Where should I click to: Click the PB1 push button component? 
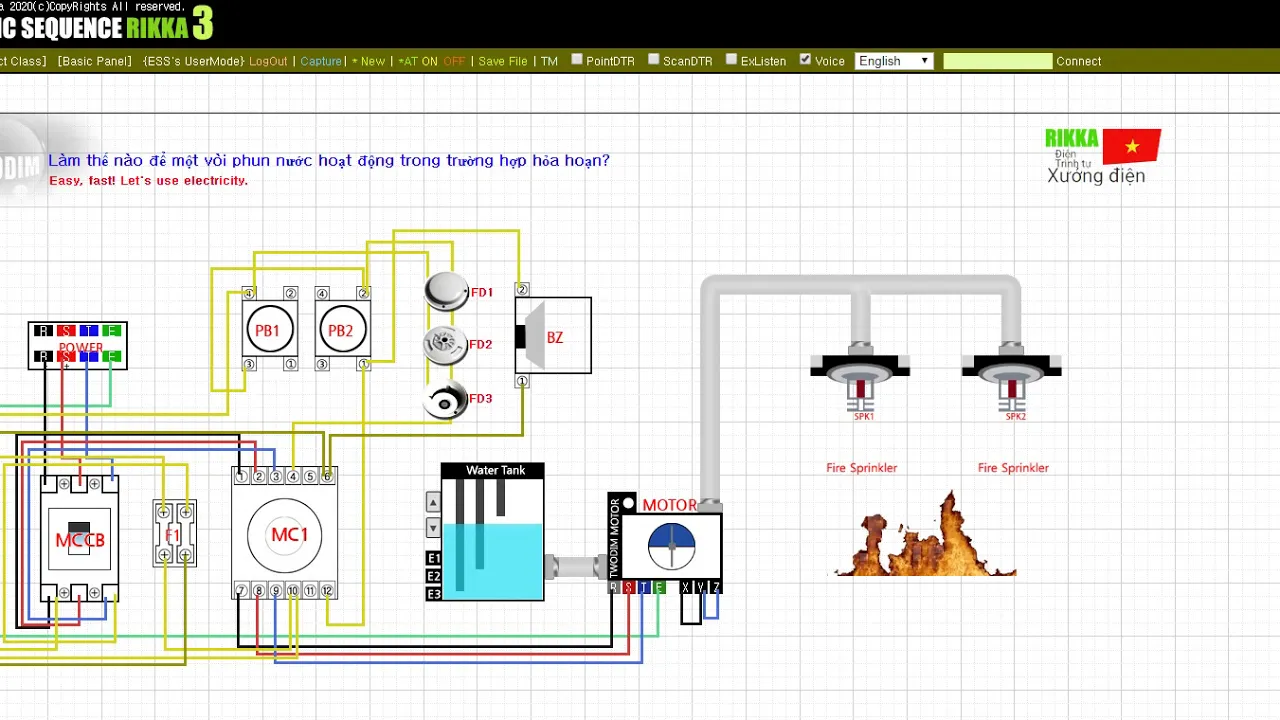coord(269,330)
